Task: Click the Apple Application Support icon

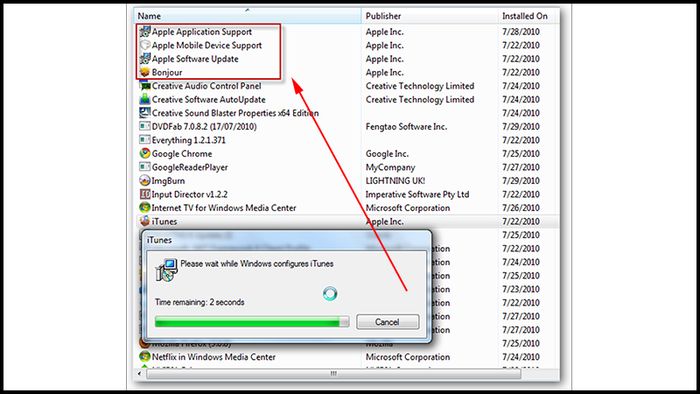Action: (145, 32)
